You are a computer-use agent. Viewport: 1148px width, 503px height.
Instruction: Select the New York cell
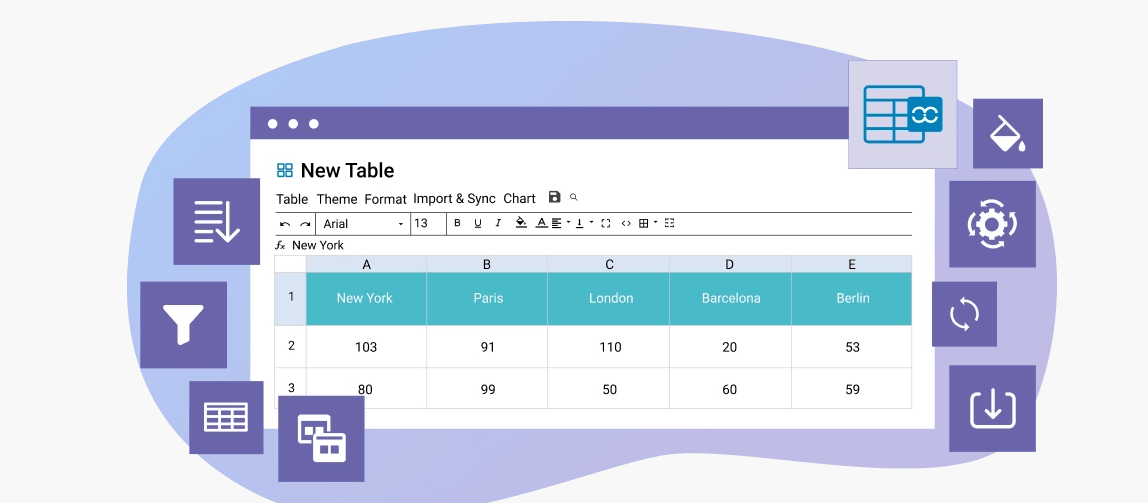pos(366,299)
